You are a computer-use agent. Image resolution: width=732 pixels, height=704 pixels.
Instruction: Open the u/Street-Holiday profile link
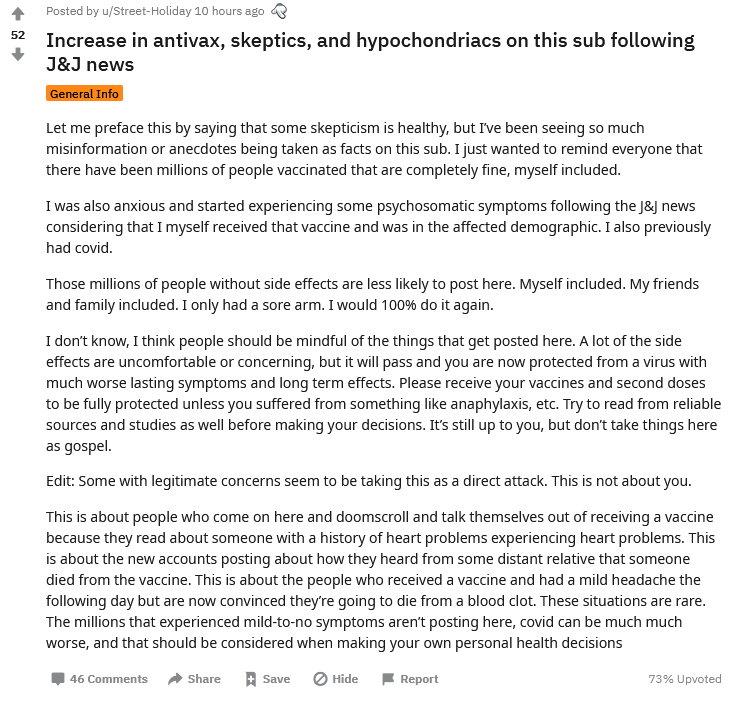[x=147, y=11]
